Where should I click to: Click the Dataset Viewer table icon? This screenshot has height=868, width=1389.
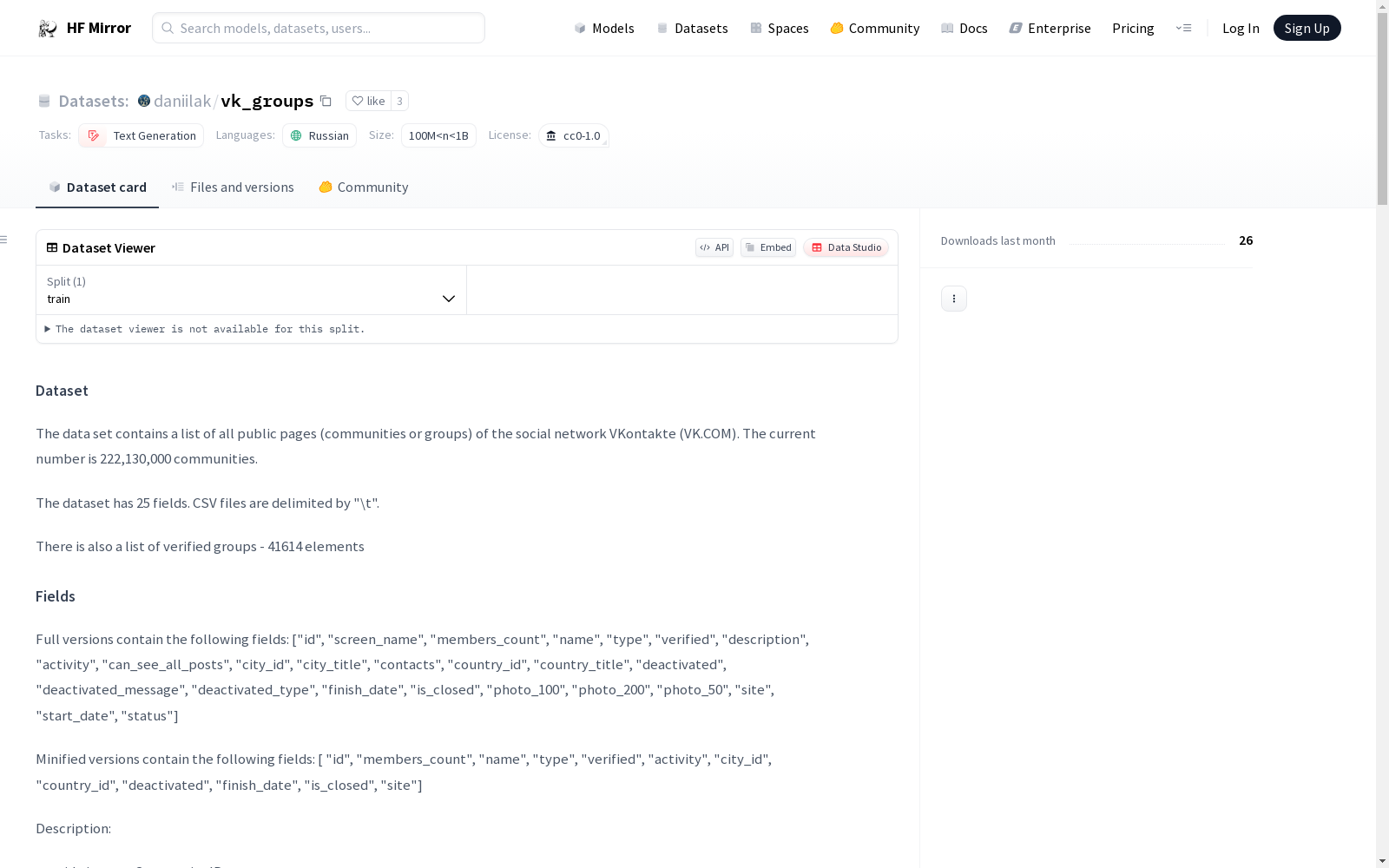(x=52, y=247)
